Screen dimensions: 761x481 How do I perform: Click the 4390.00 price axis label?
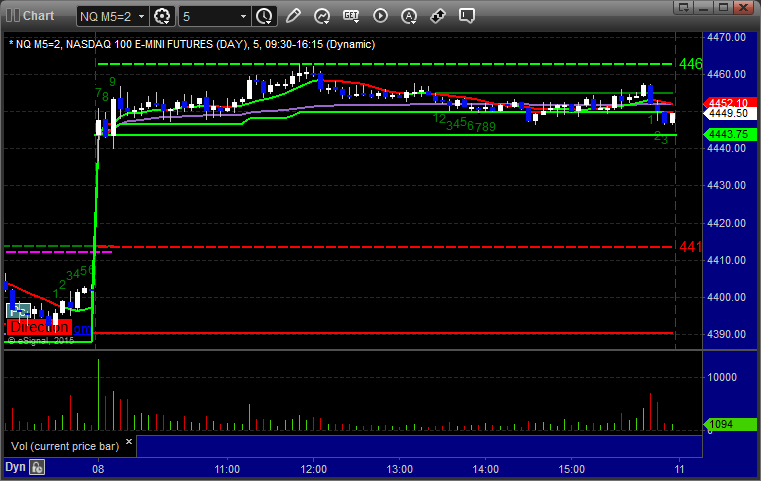727,334
